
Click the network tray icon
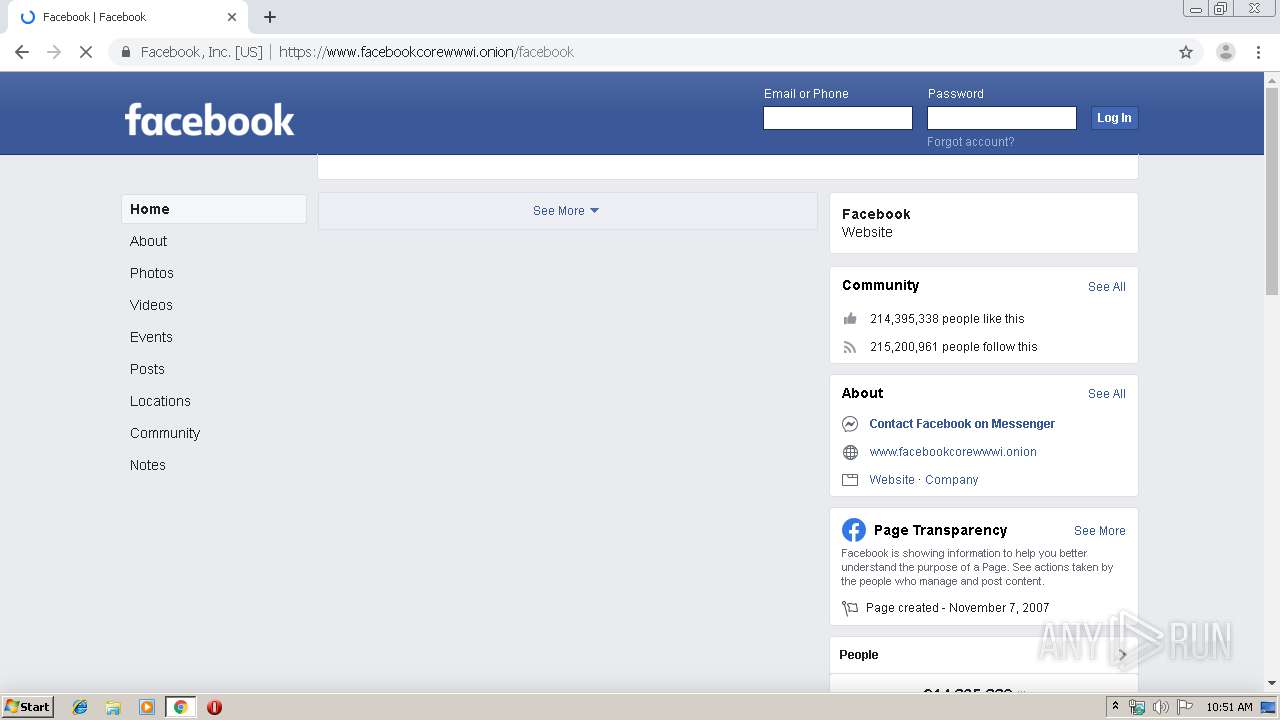click(x=1137, y=707)
